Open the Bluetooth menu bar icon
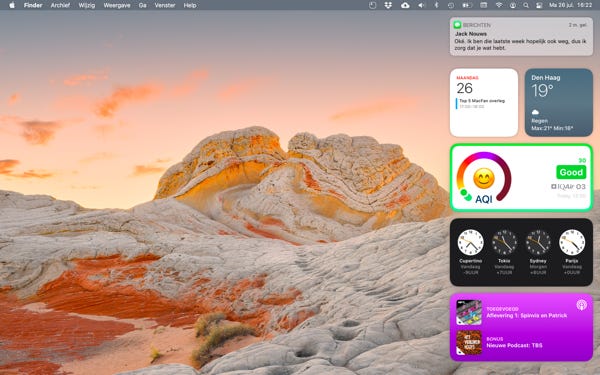Viewport: 600px width, 375px height. coord(436,5)
